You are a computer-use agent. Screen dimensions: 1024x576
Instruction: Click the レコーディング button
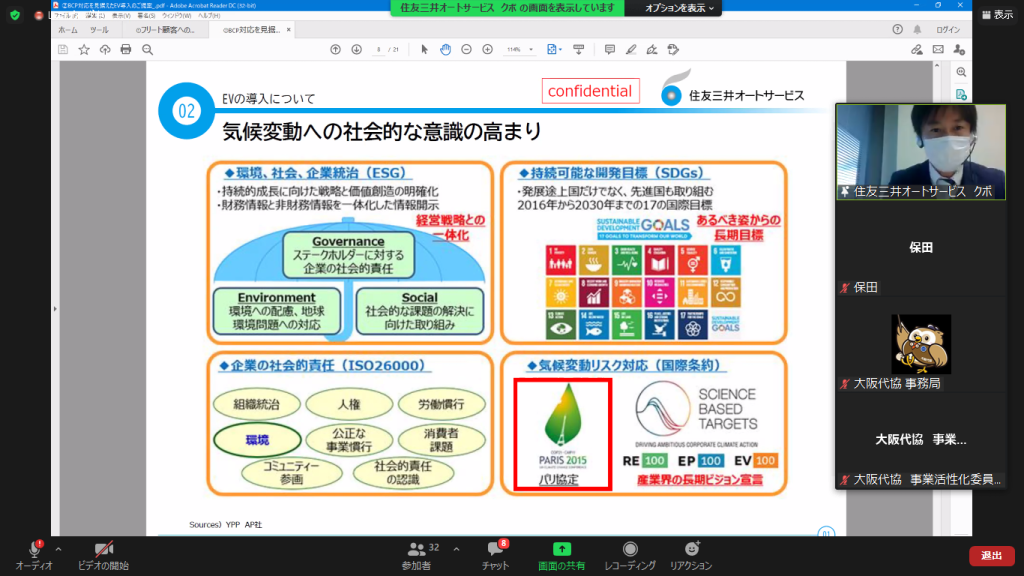(x=630, y=556)
